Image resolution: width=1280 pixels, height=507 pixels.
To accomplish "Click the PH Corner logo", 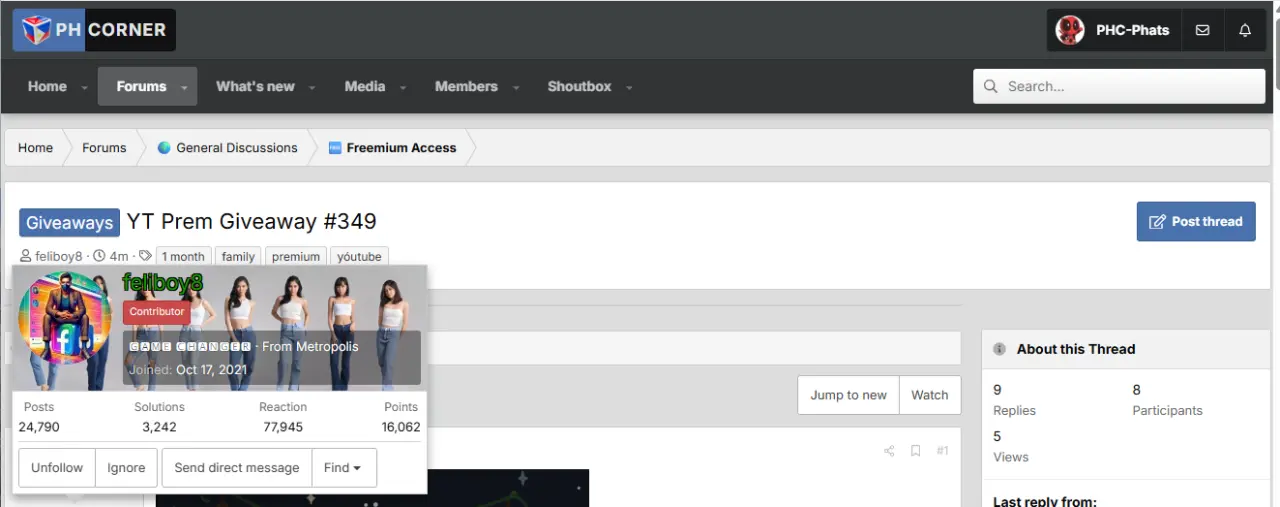I will point(94,30).
